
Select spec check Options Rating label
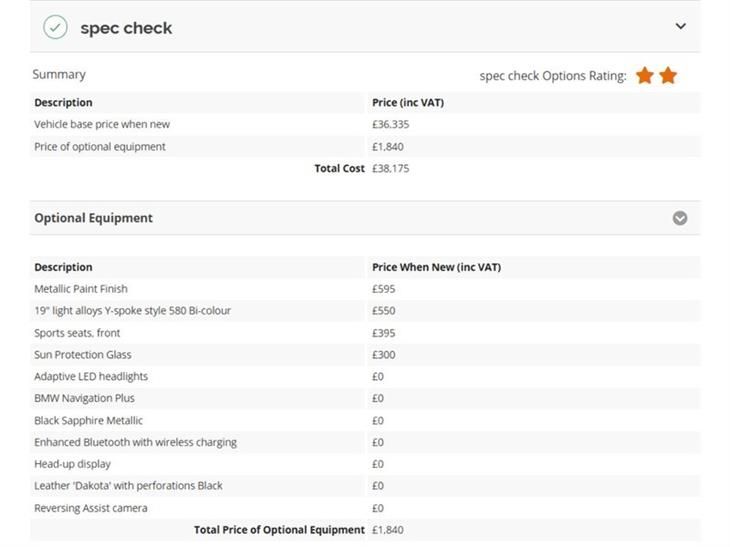553,76
